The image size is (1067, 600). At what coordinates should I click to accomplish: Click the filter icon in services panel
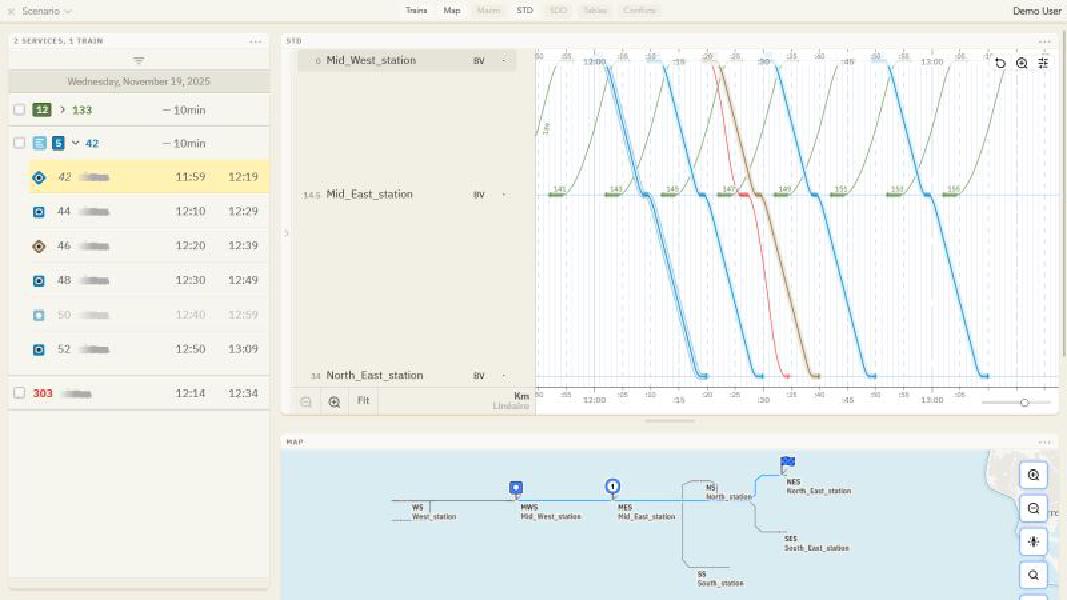tap(139, 61)
